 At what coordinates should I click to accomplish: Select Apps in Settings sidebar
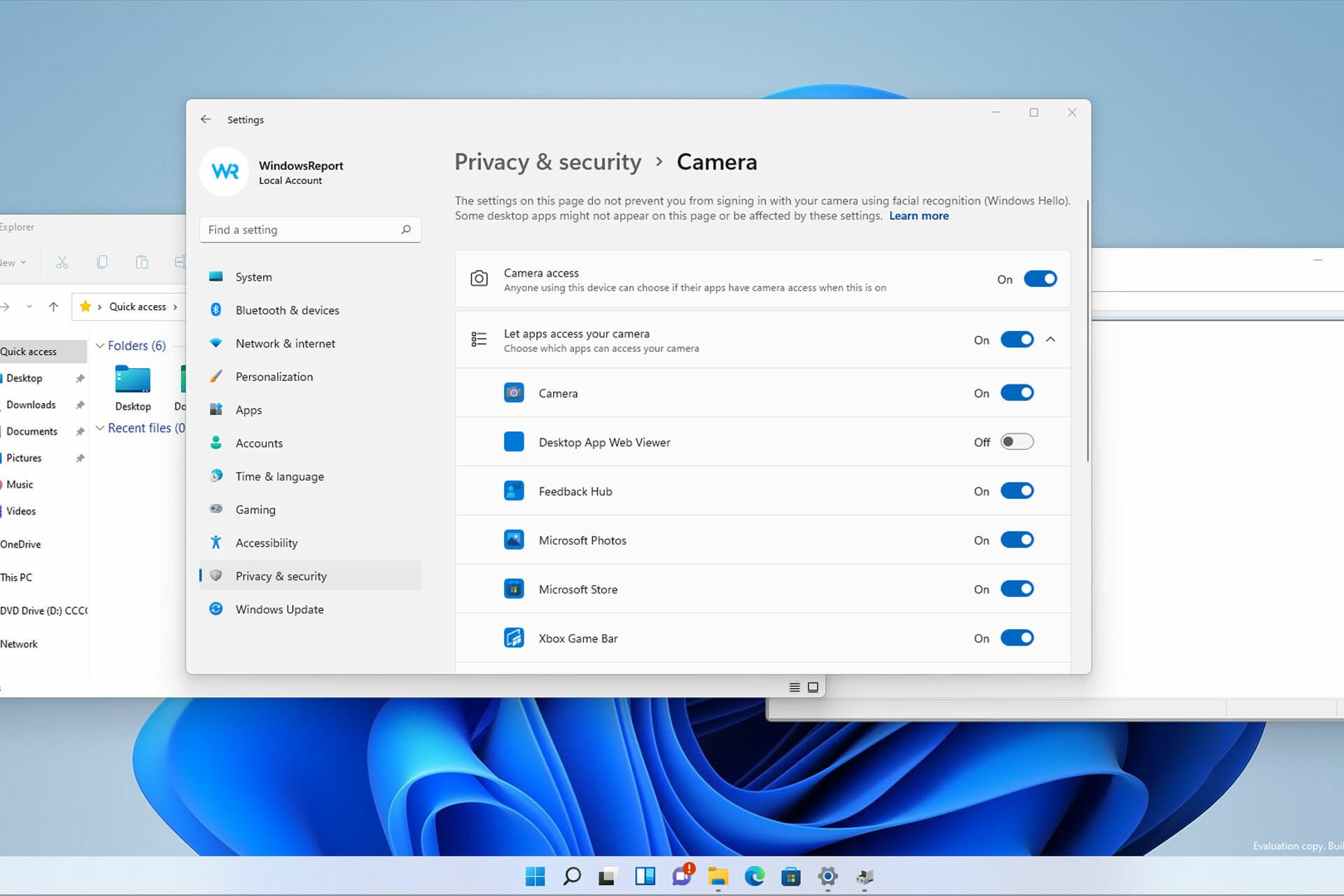pos(310,409)
